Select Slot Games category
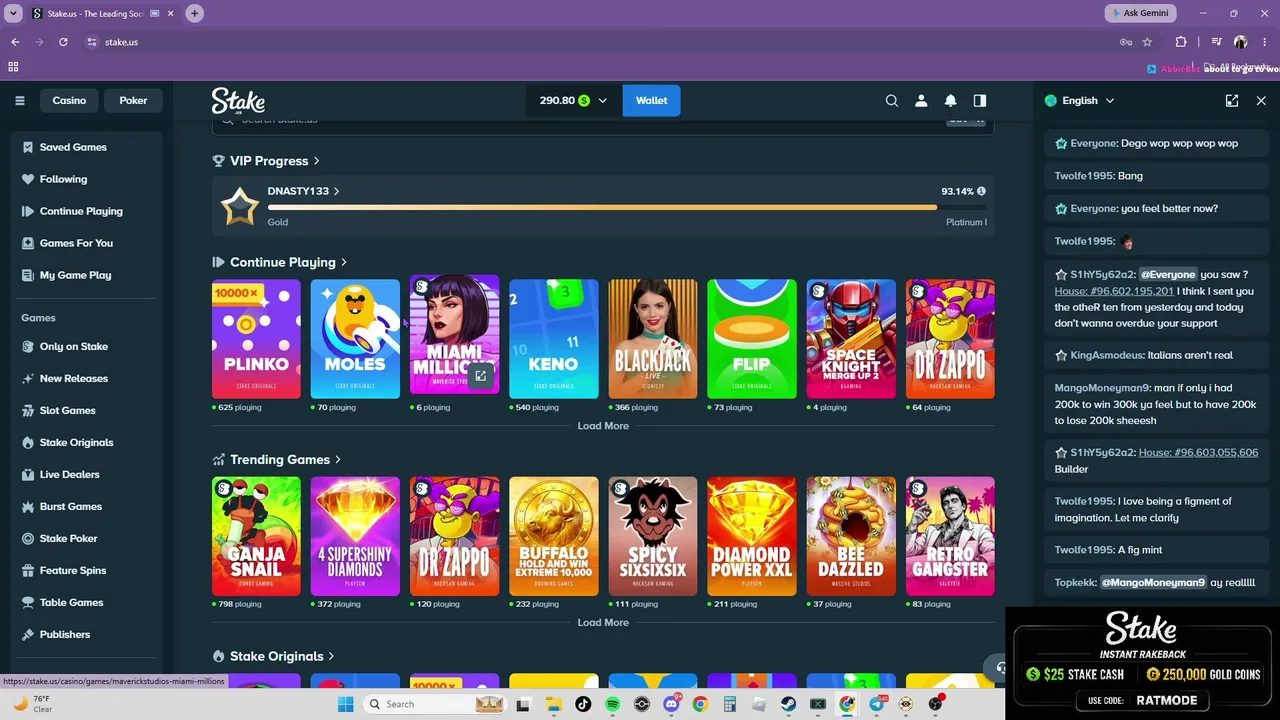Screen dimensions: 1280x720 pos(67,410)
